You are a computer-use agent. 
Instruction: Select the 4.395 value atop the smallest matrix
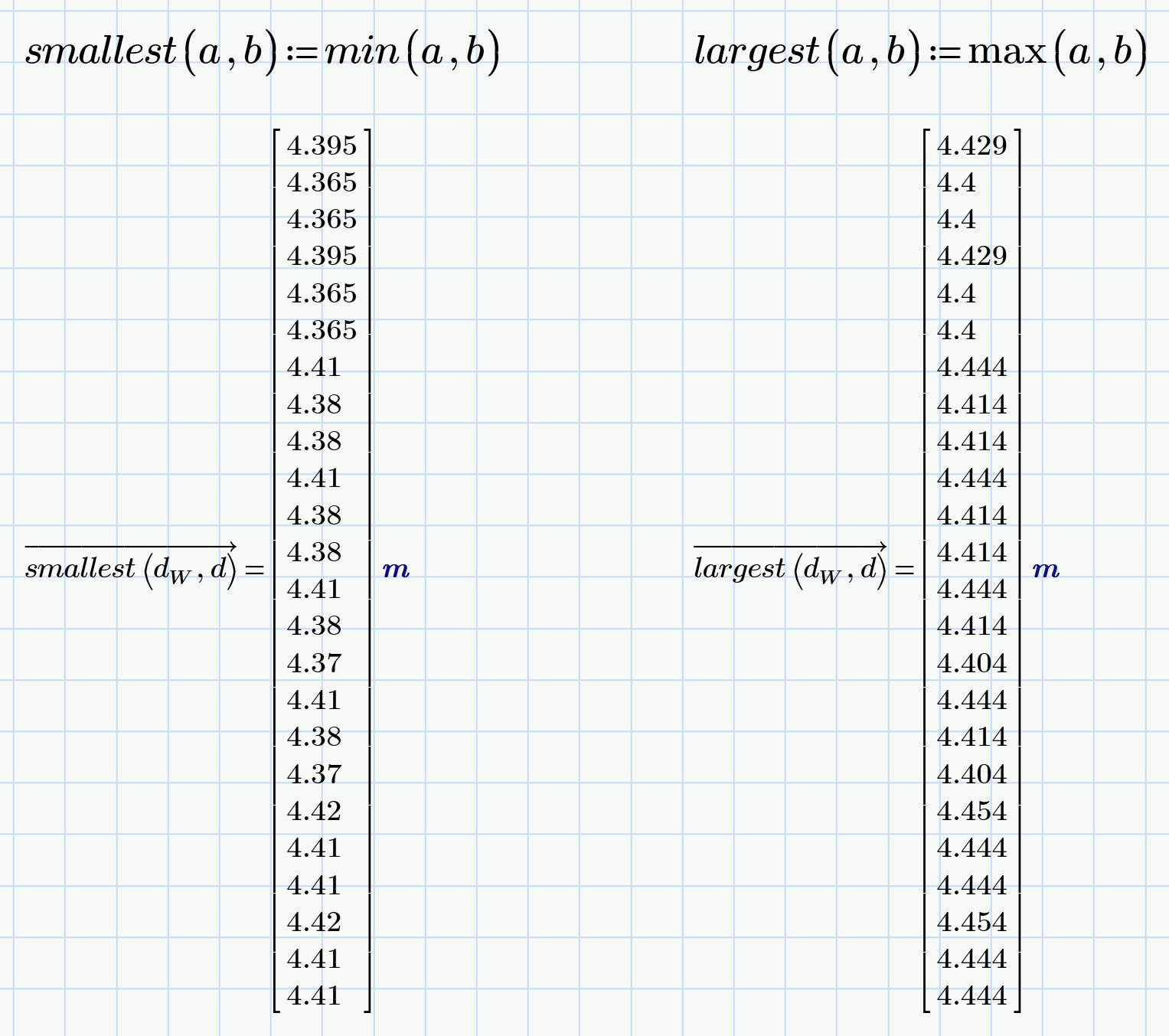coord(321,145)
